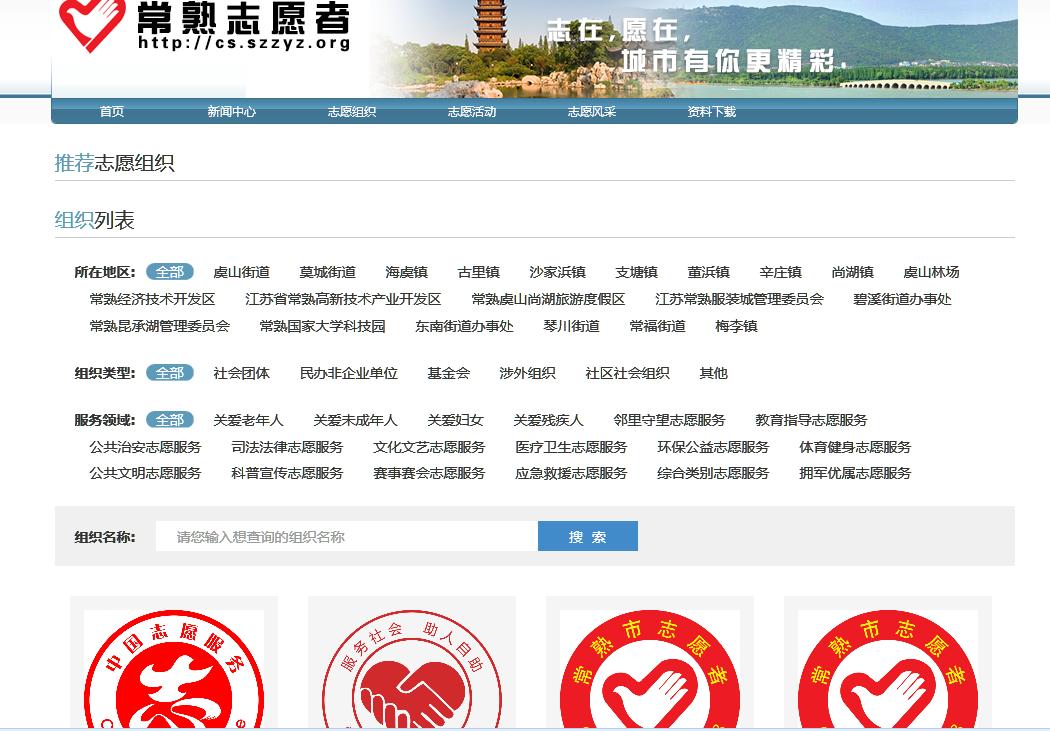This screenshot has width=1050, height=731.
Task: Pick 涉外组织 organization type
Action: pyautogui.click(x=528, y=373)
